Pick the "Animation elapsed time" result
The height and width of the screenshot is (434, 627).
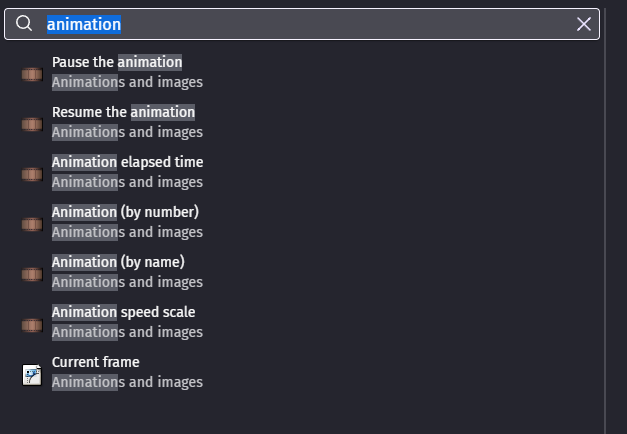pos(127,162)
